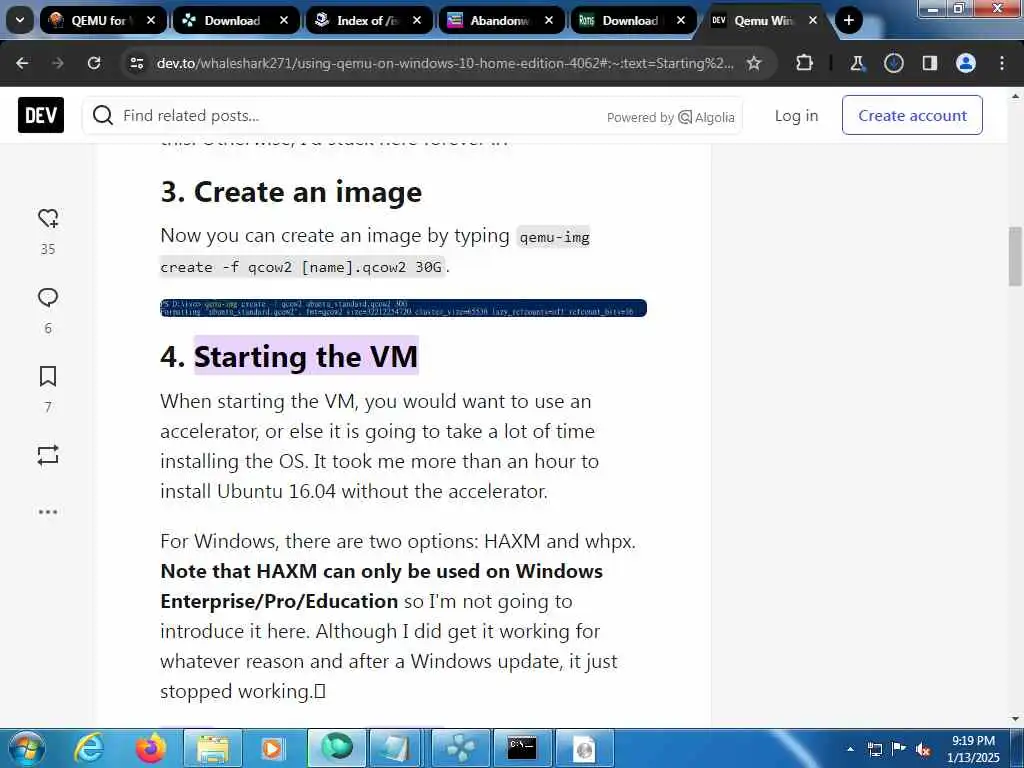Close the Index of tab
Image resolution: width=1024 pixels, height=768 pixels.
pos(417,20)
